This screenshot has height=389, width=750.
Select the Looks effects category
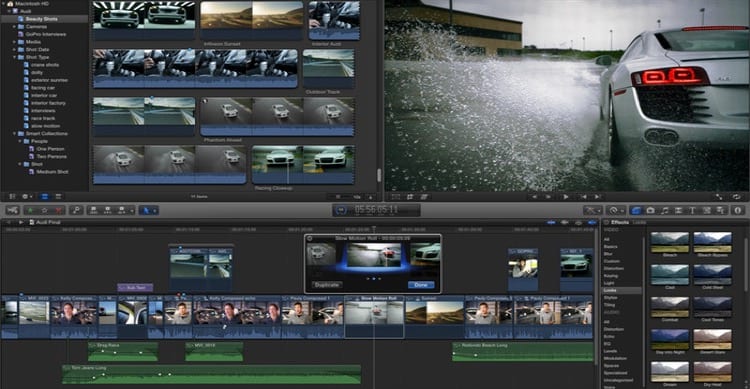click(x=621, y=290)
